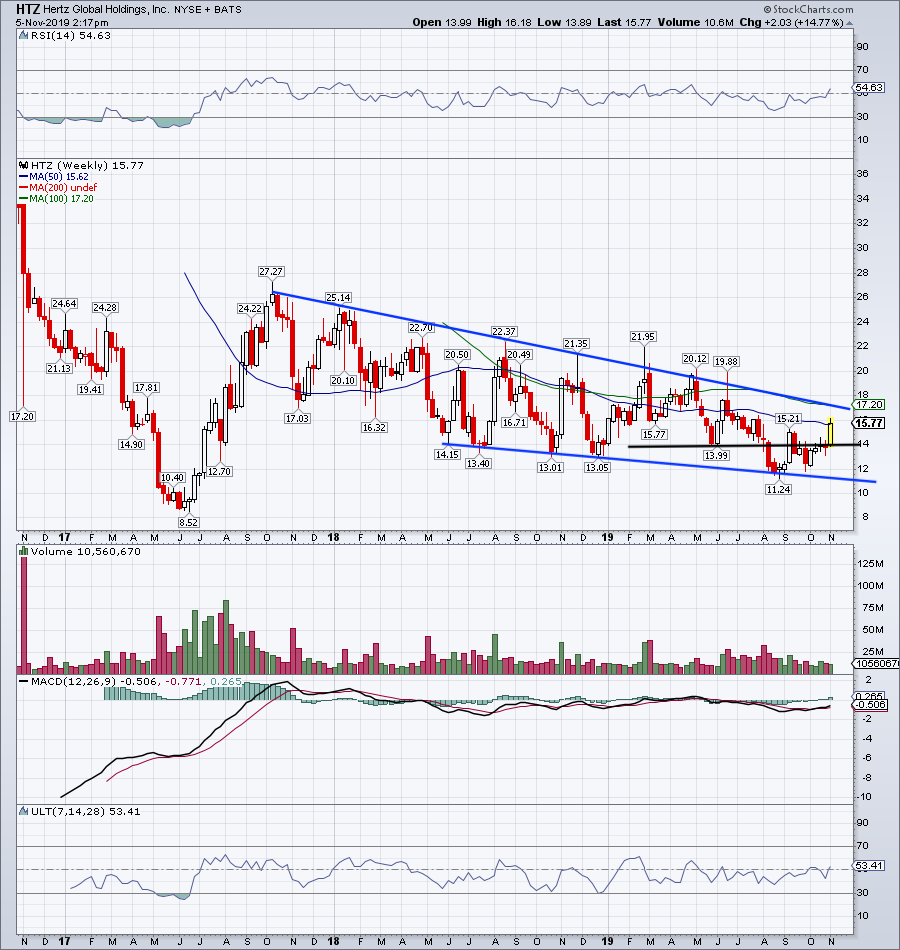
Task: Click the 20.49 price annotation
Action: coord(519,354)
